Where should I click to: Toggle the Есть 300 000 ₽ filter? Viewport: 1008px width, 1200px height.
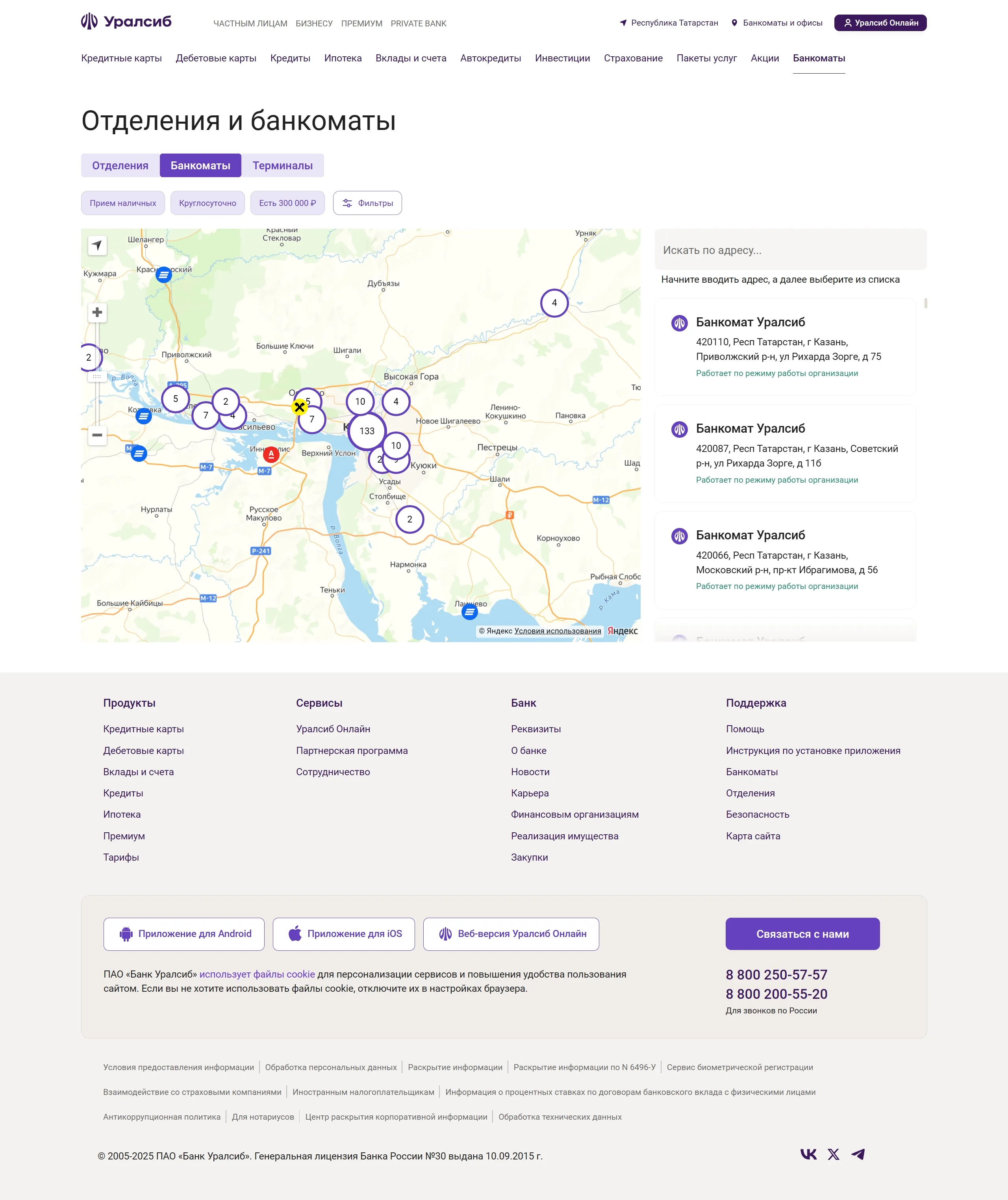click(287, 203)
